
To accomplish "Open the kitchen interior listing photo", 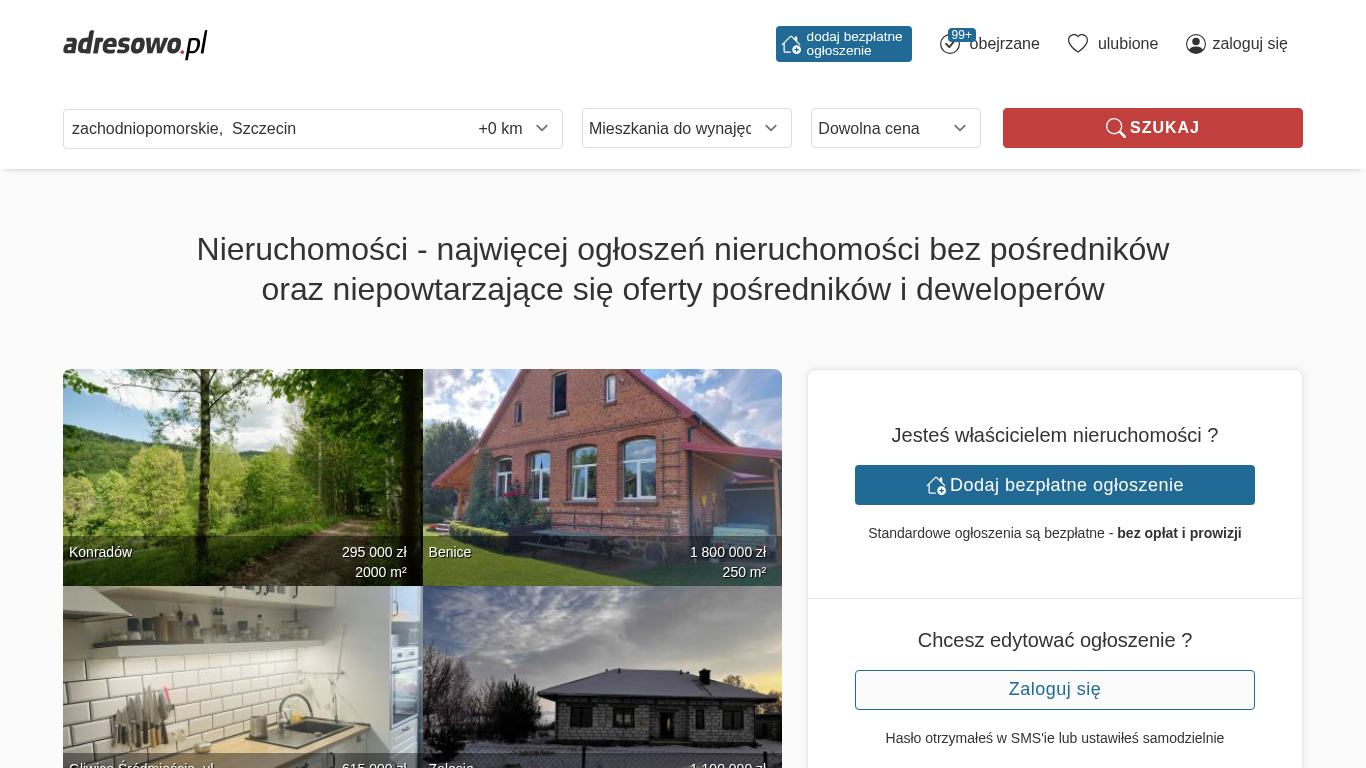I will 242,670.
